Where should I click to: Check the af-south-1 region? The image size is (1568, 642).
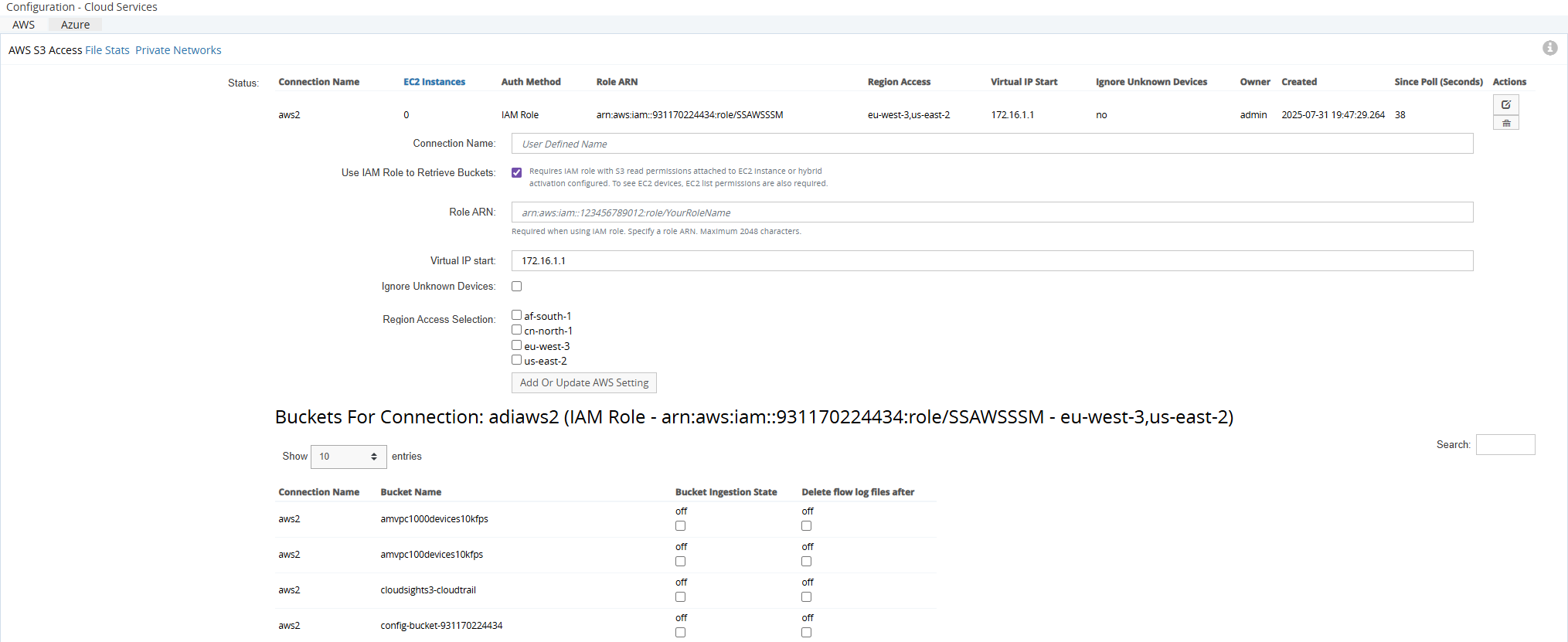click(x=516, y=315)
